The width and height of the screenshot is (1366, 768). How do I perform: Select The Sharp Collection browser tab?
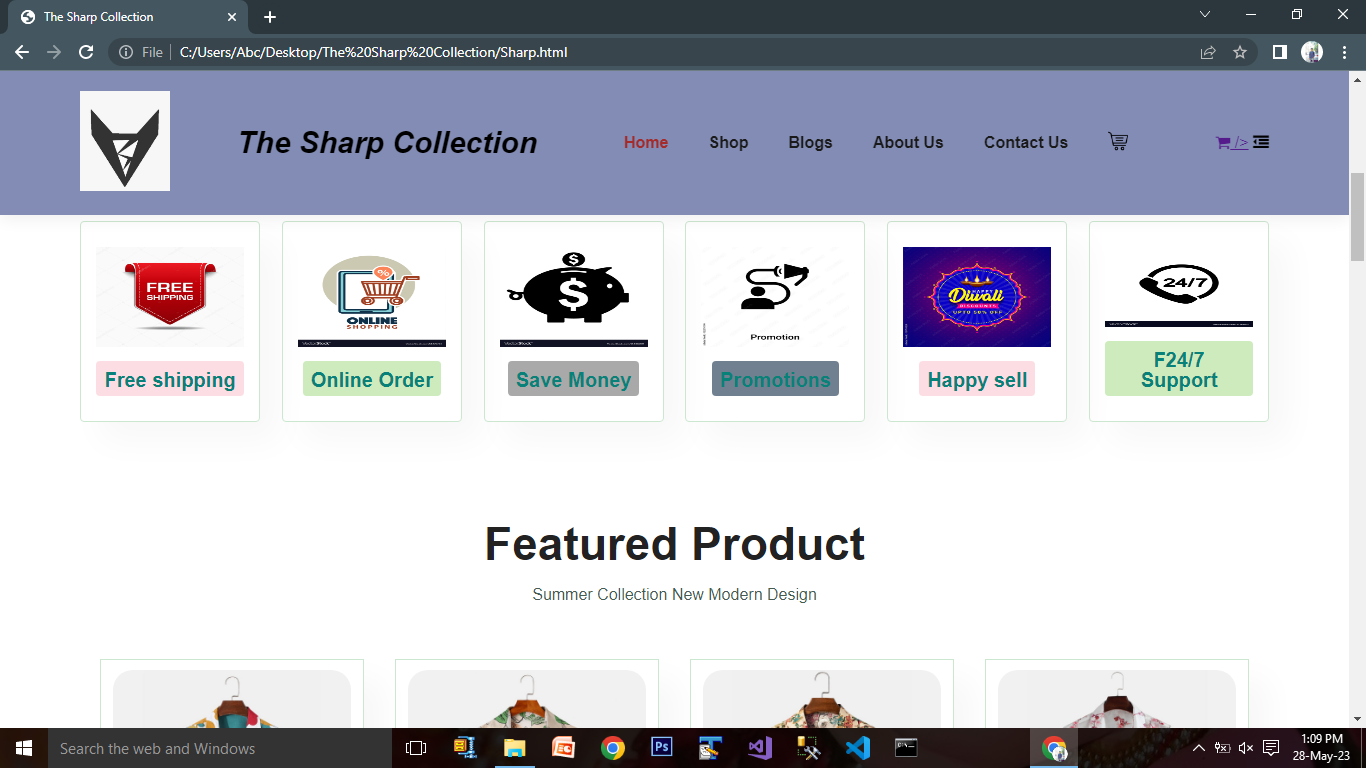click(x=126, y=17)
